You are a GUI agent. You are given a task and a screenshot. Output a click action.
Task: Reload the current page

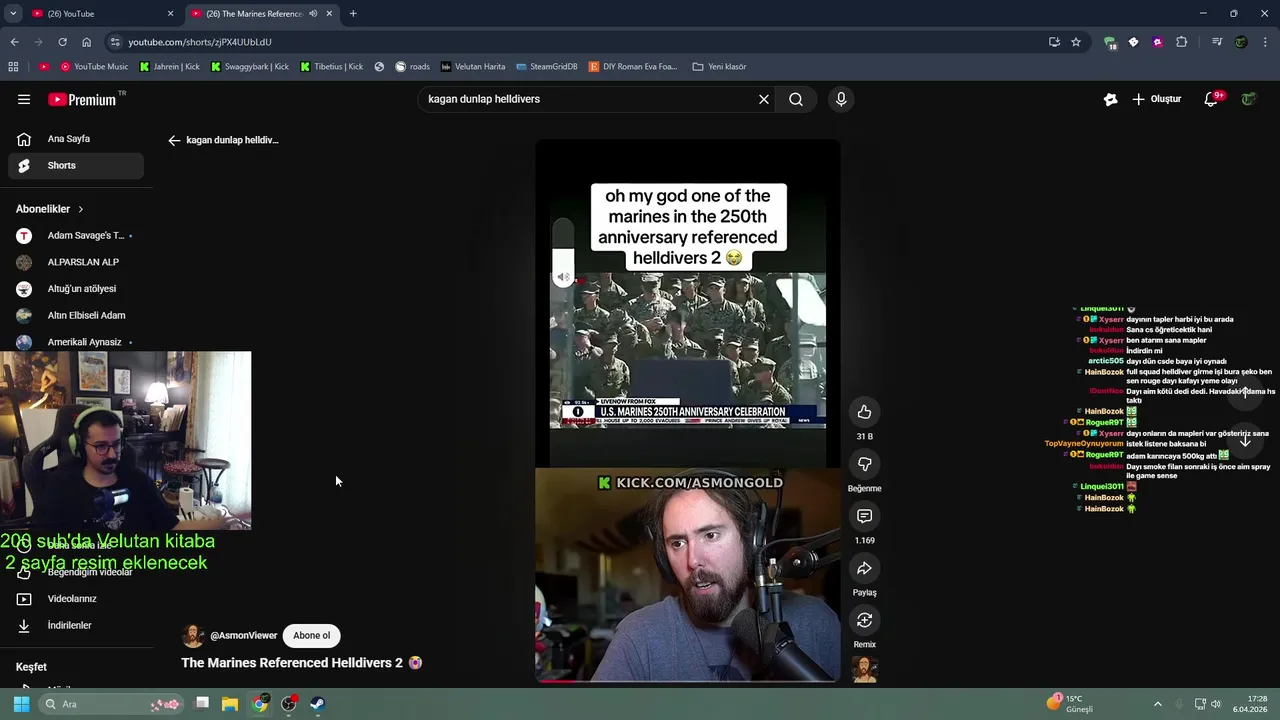coord(62,42)
